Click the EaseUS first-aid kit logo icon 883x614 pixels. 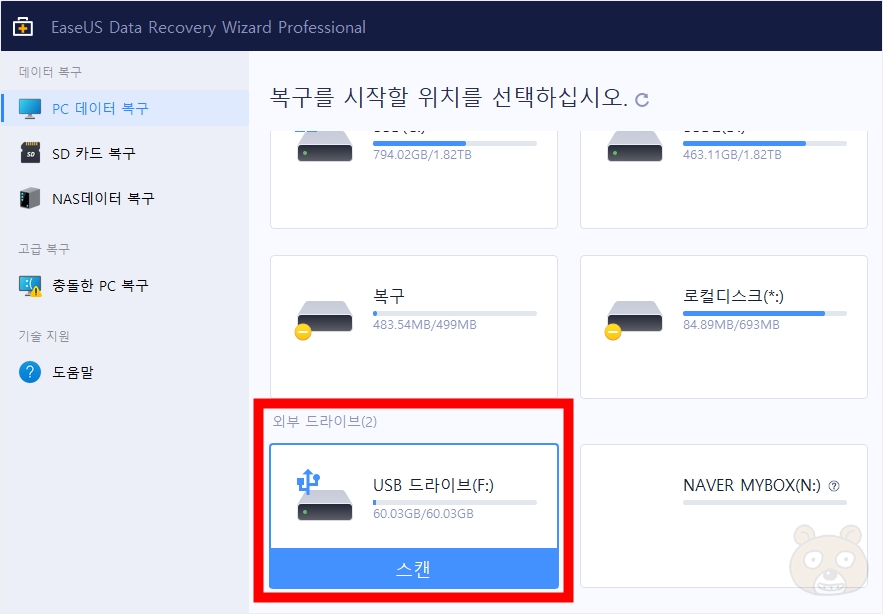[x=23, y=26]
